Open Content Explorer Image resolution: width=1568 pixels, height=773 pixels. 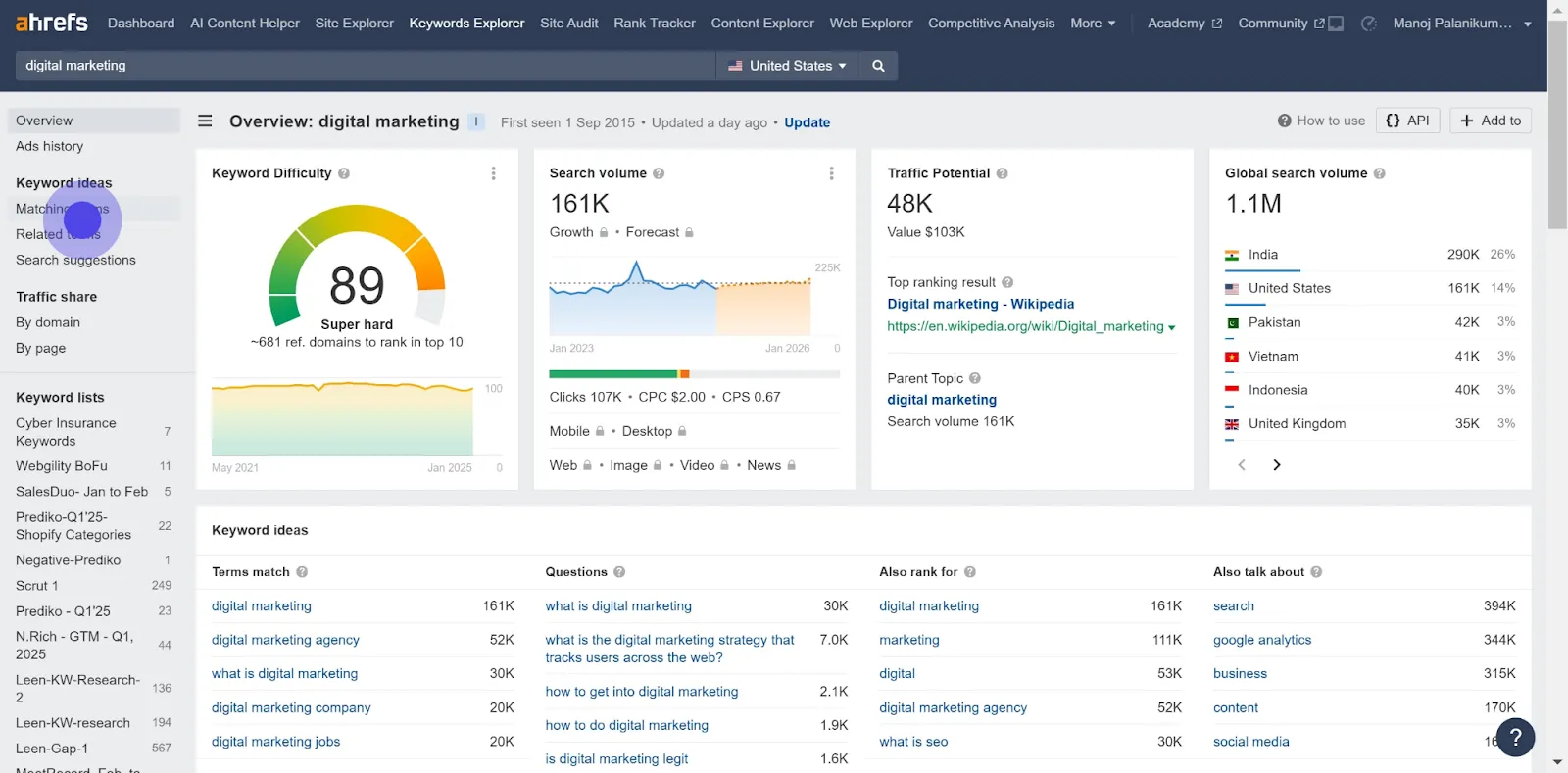762,24
